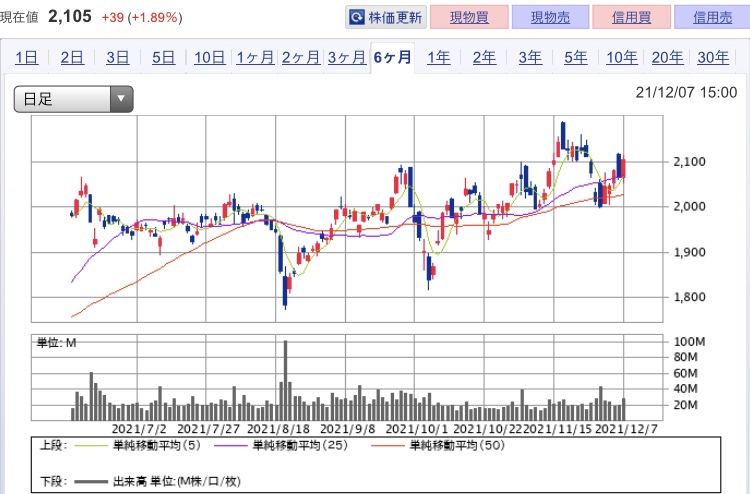
Task: Click the 単純移動平均(5) legend entry
Action: 157,446
